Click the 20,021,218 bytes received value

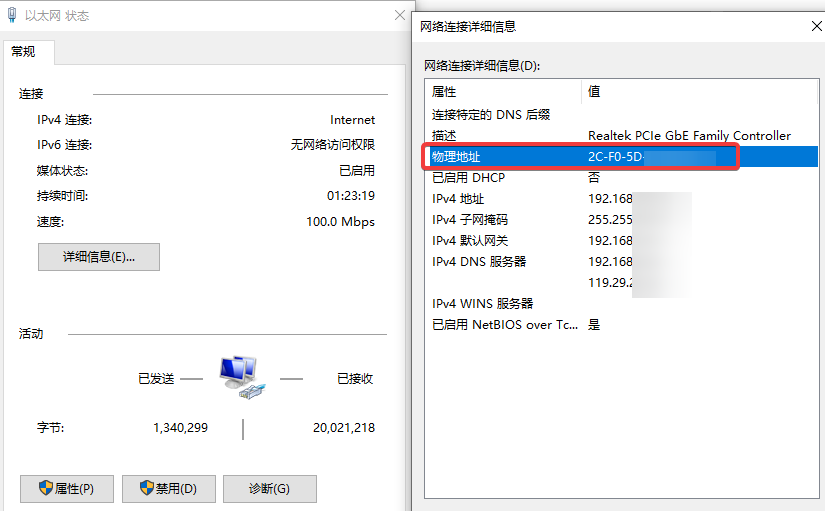click(344, 428)
